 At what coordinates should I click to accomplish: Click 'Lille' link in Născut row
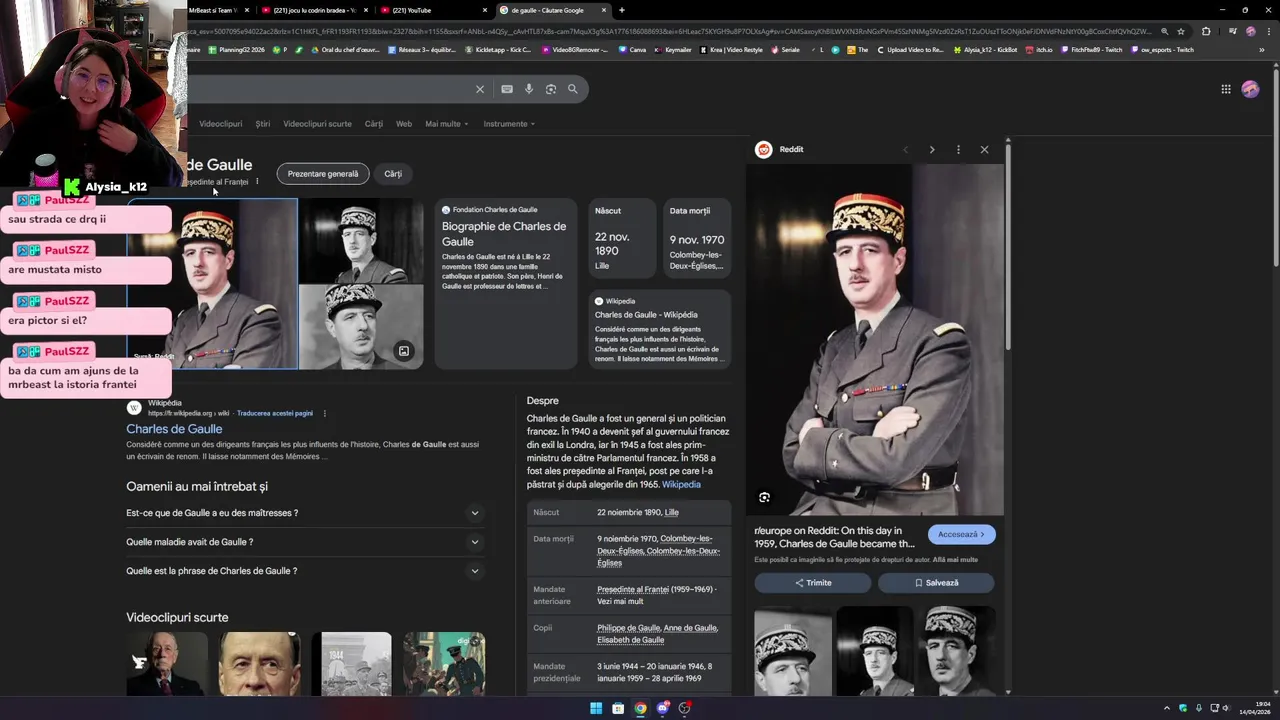(x=671, y=513)
